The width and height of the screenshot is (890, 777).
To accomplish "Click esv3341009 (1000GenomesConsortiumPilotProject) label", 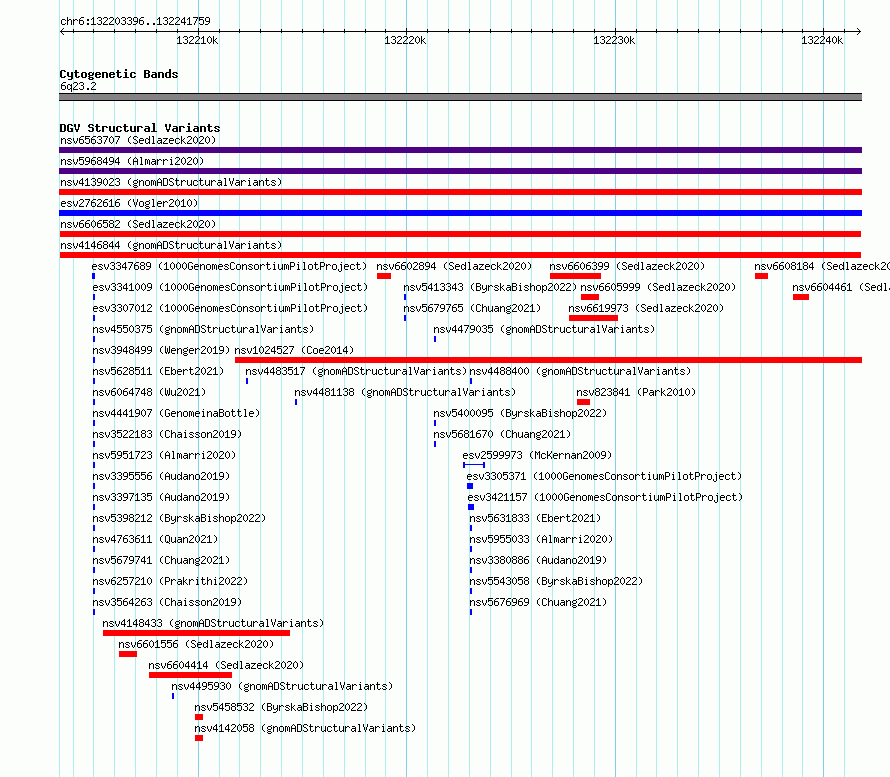I will coord(230,287).
